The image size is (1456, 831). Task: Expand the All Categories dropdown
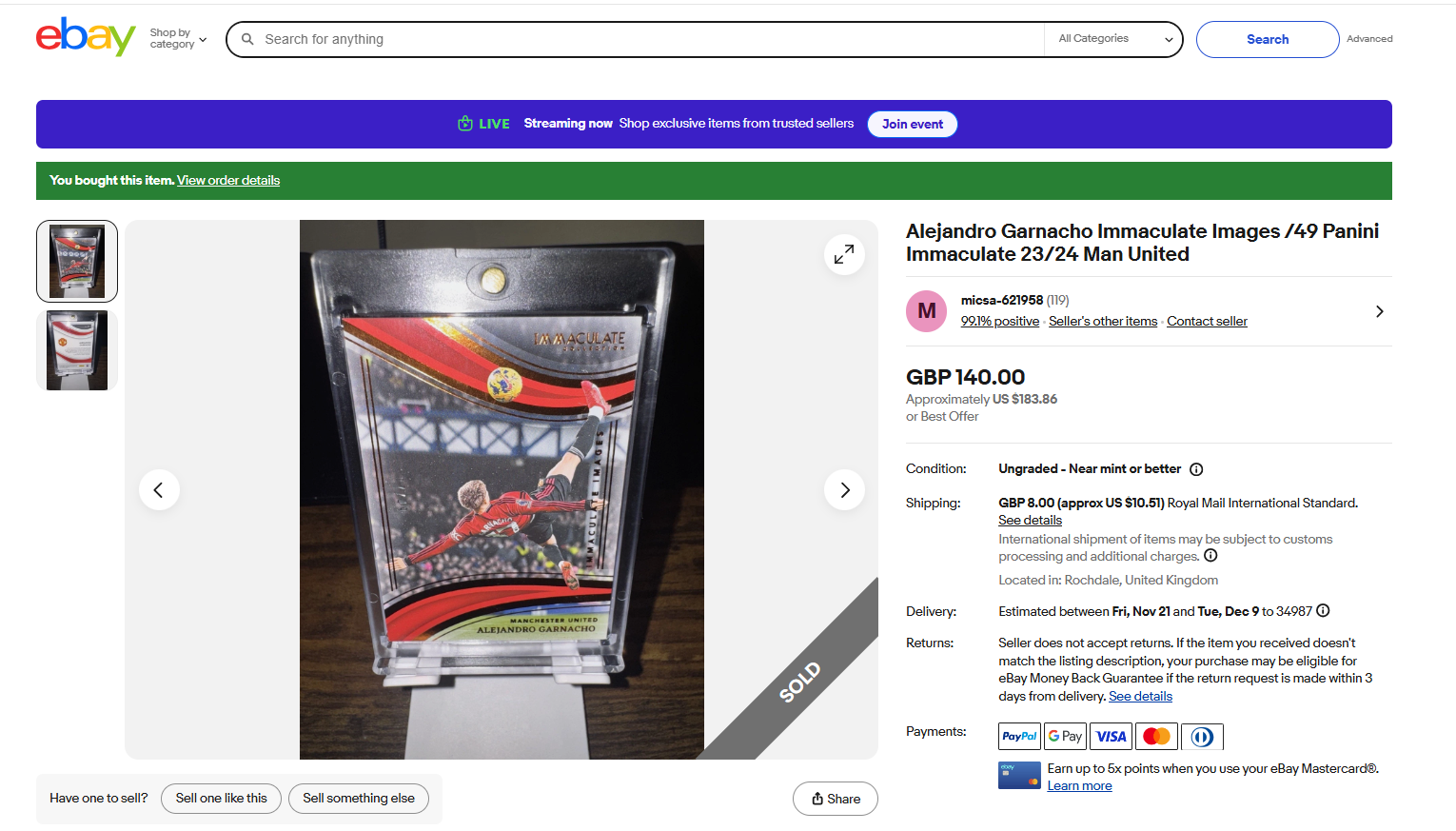(1114, 39)
